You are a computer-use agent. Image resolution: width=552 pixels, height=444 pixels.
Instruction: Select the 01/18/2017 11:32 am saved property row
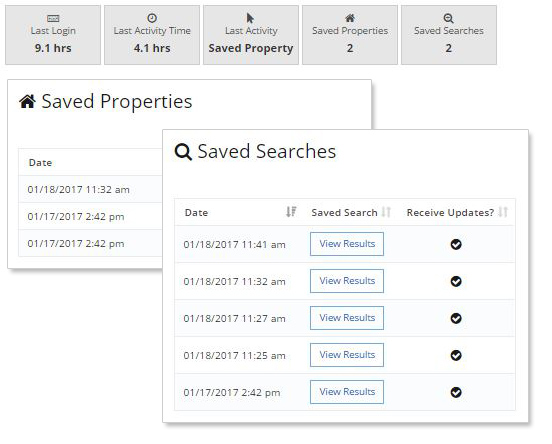coord(90,189)
